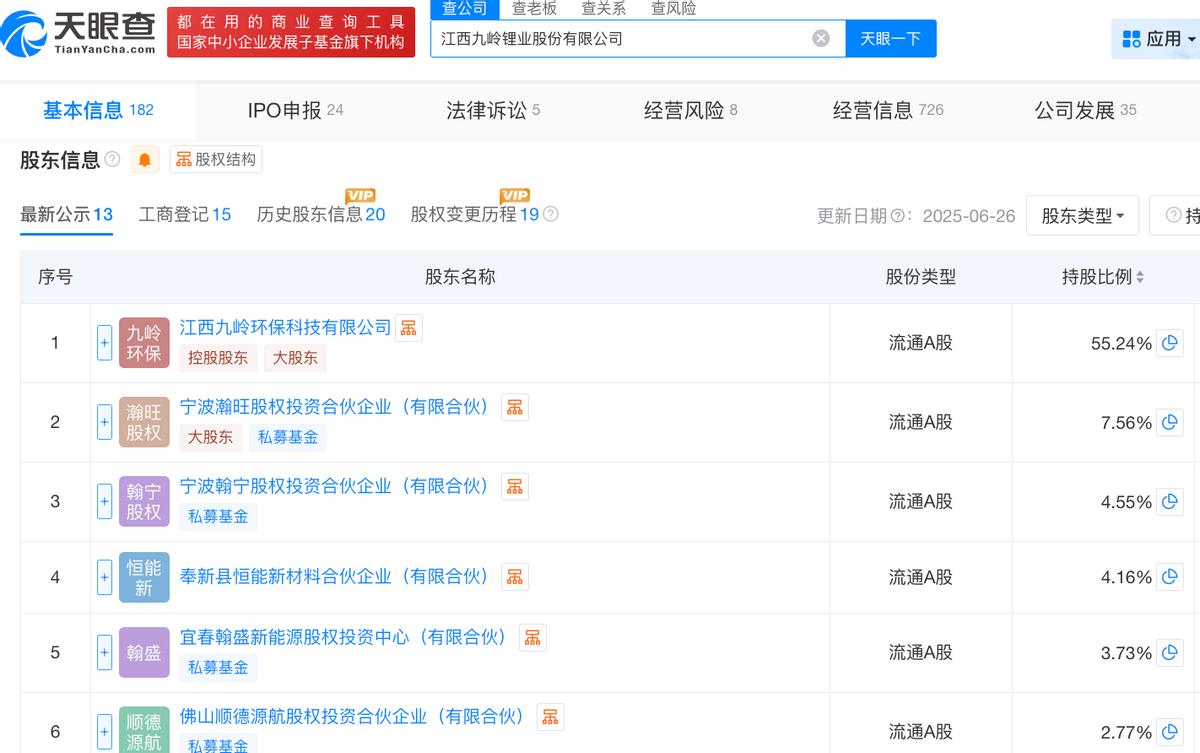This screenshot has width=1200, height=753.
Task: Switch to 查风险 search tab
Action: (674, 8)
